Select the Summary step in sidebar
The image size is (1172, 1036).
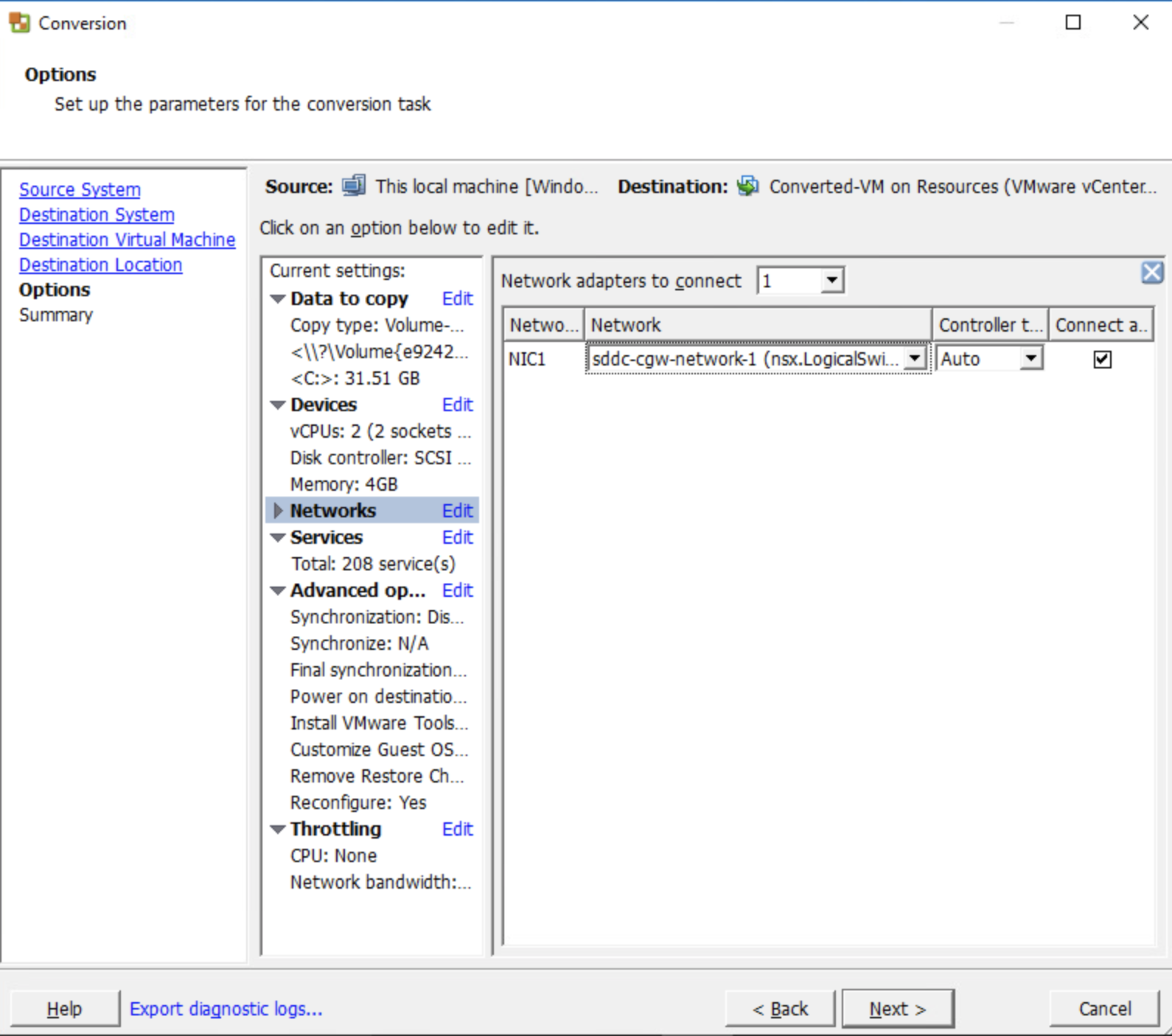pos(56,315)
